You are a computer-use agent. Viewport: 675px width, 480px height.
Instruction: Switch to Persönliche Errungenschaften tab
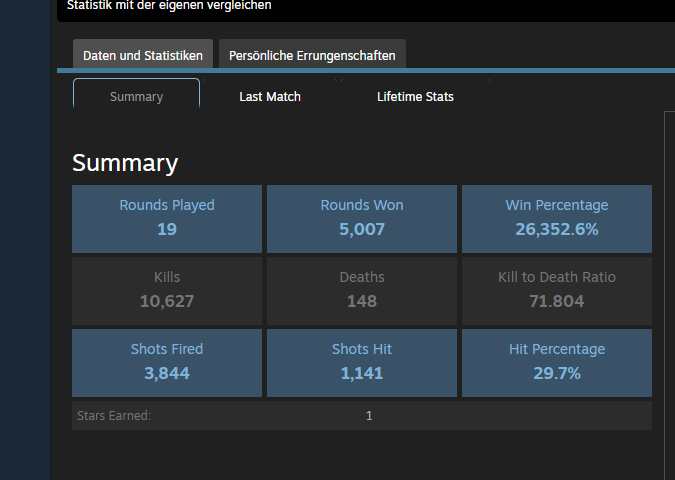point(312,55)
